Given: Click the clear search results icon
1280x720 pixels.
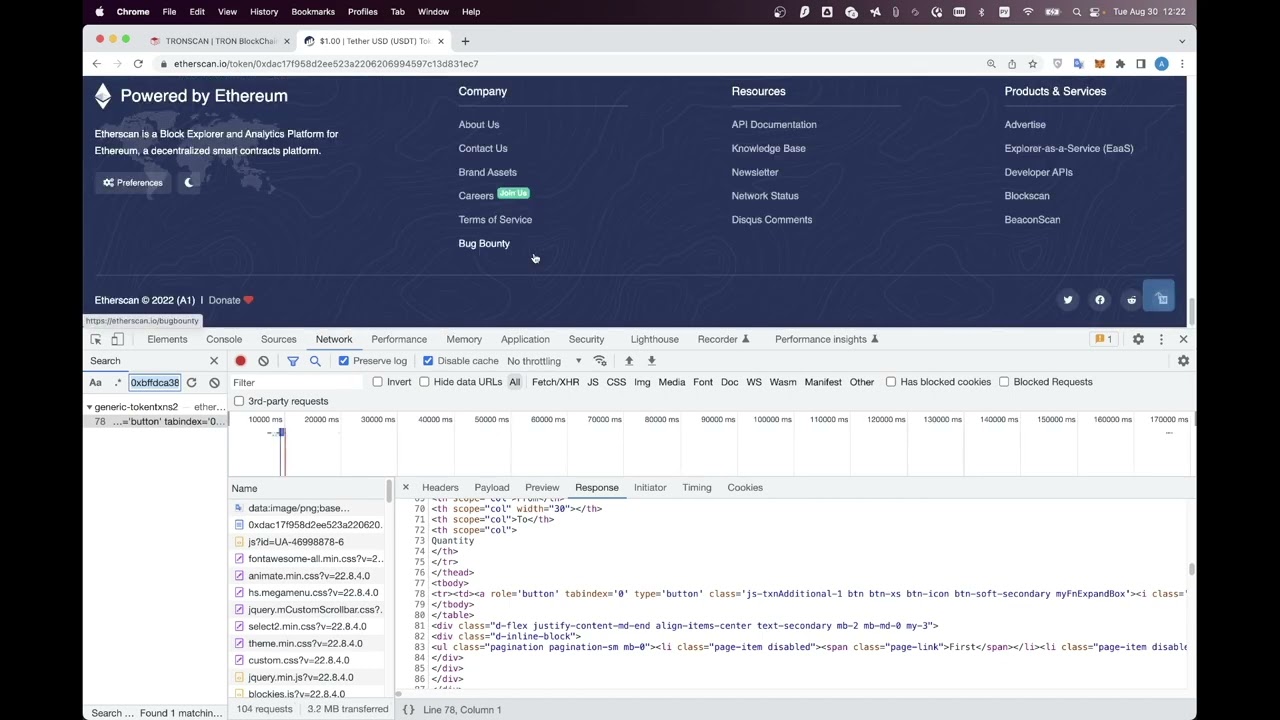Looking at the screenshot, I should coord(214,382).
